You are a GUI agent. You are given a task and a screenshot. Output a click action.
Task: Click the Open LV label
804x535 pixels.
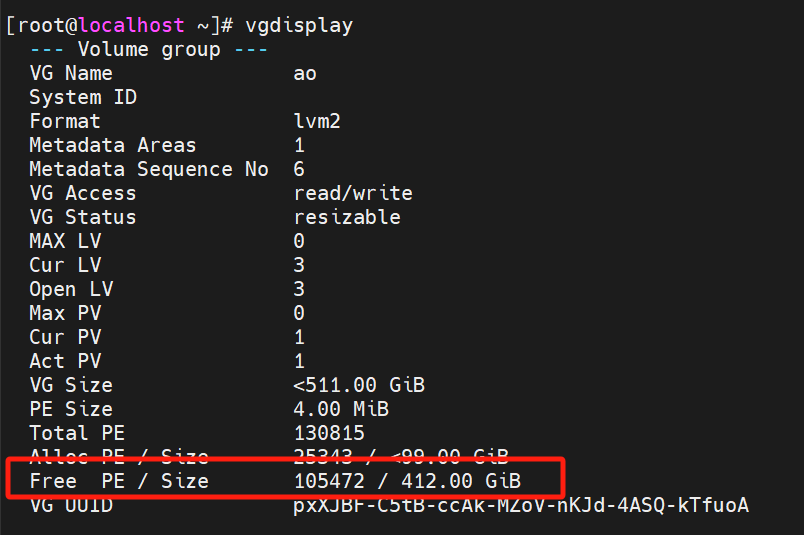coord(71,289)
